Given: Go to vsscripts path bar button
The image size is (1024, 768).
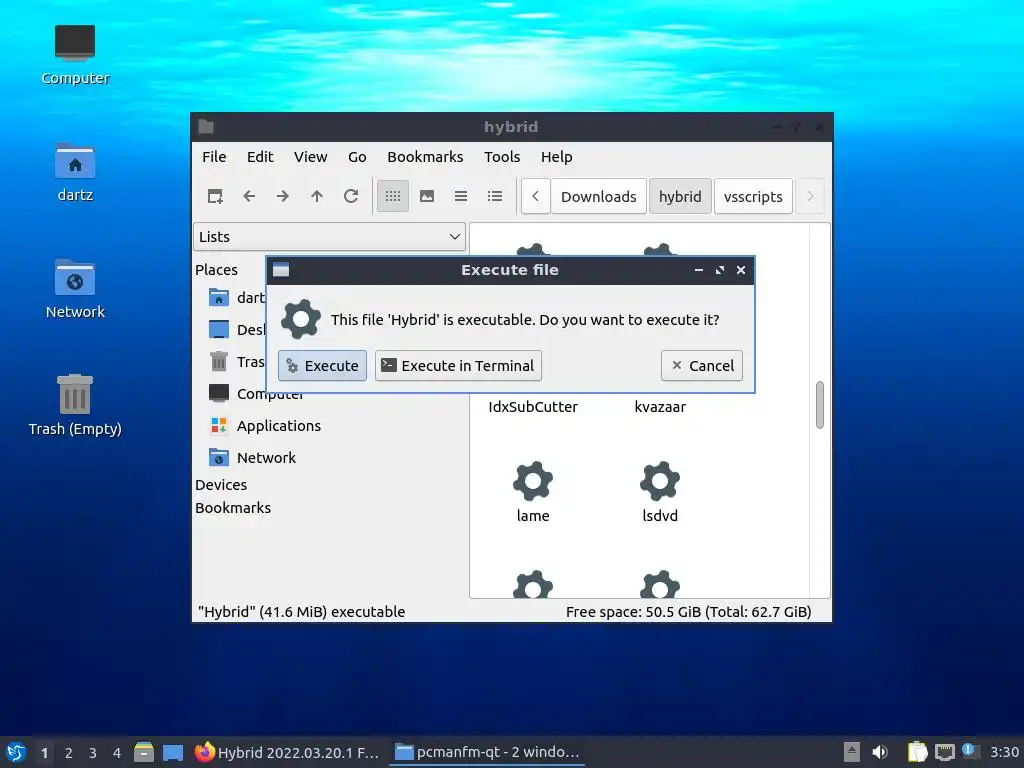Looking at the screenshot, I should (753, 197).
